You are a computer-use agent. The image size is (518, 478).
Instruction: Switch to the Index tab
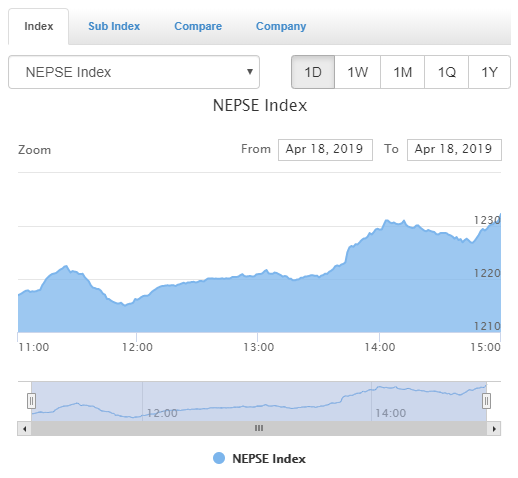tap(39, 26)
